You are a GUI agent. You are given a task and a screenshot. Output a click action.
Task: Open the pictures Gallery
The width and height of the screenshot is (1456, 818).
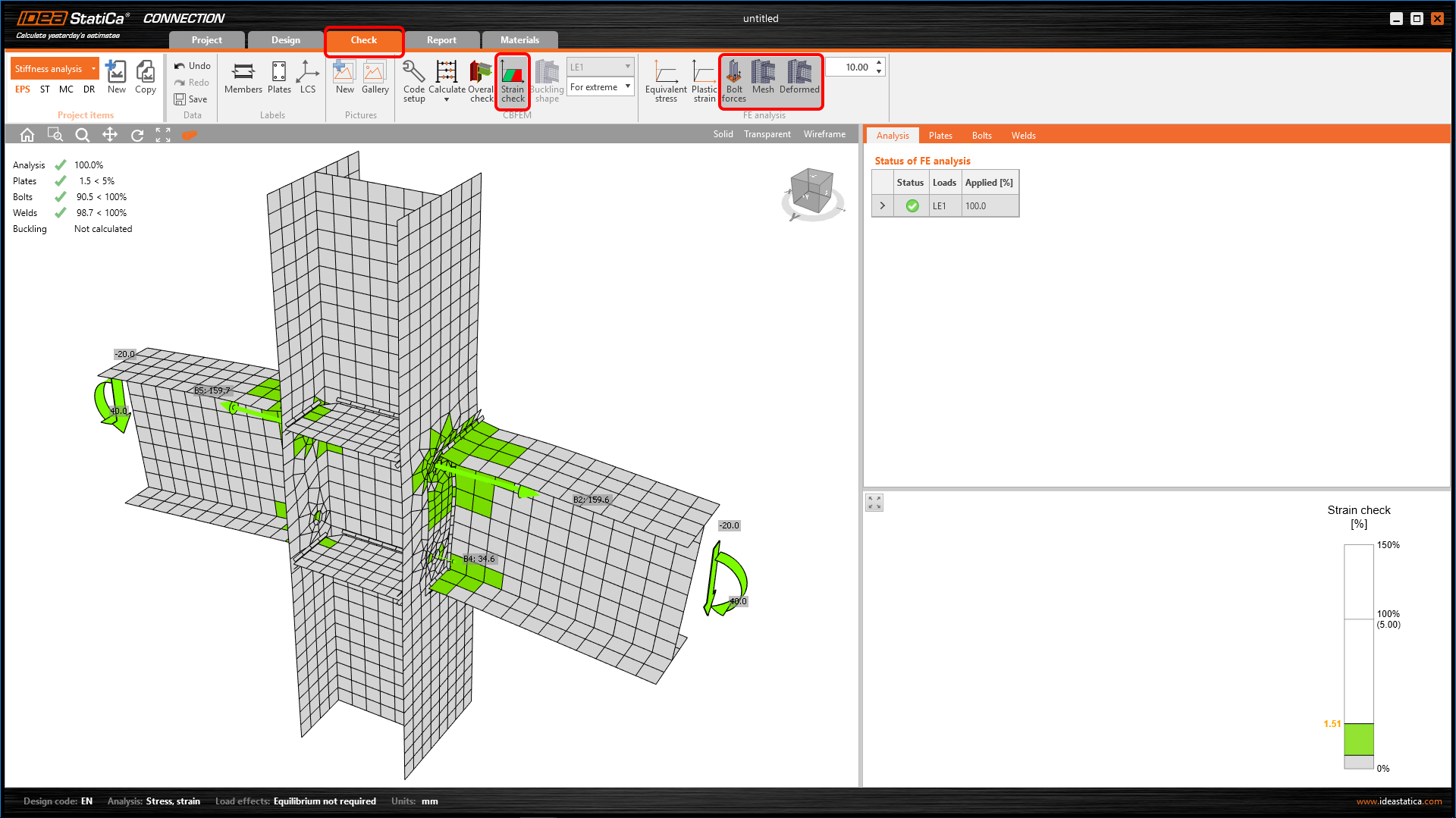tap(375, 77)
